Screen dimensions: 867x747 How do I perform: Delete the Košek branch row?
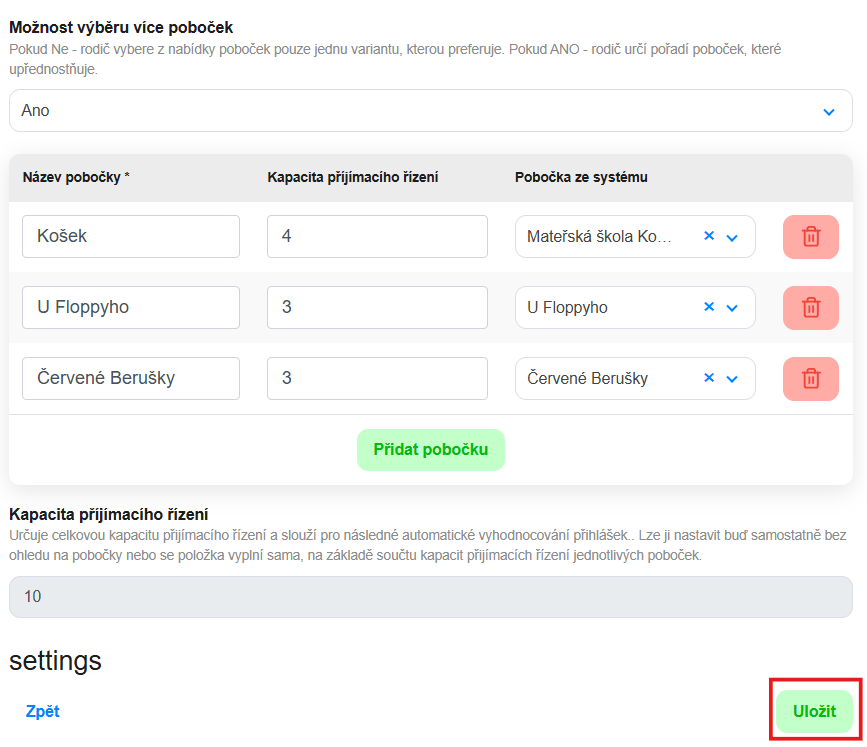pyautogui.click(x=810, y=237)
